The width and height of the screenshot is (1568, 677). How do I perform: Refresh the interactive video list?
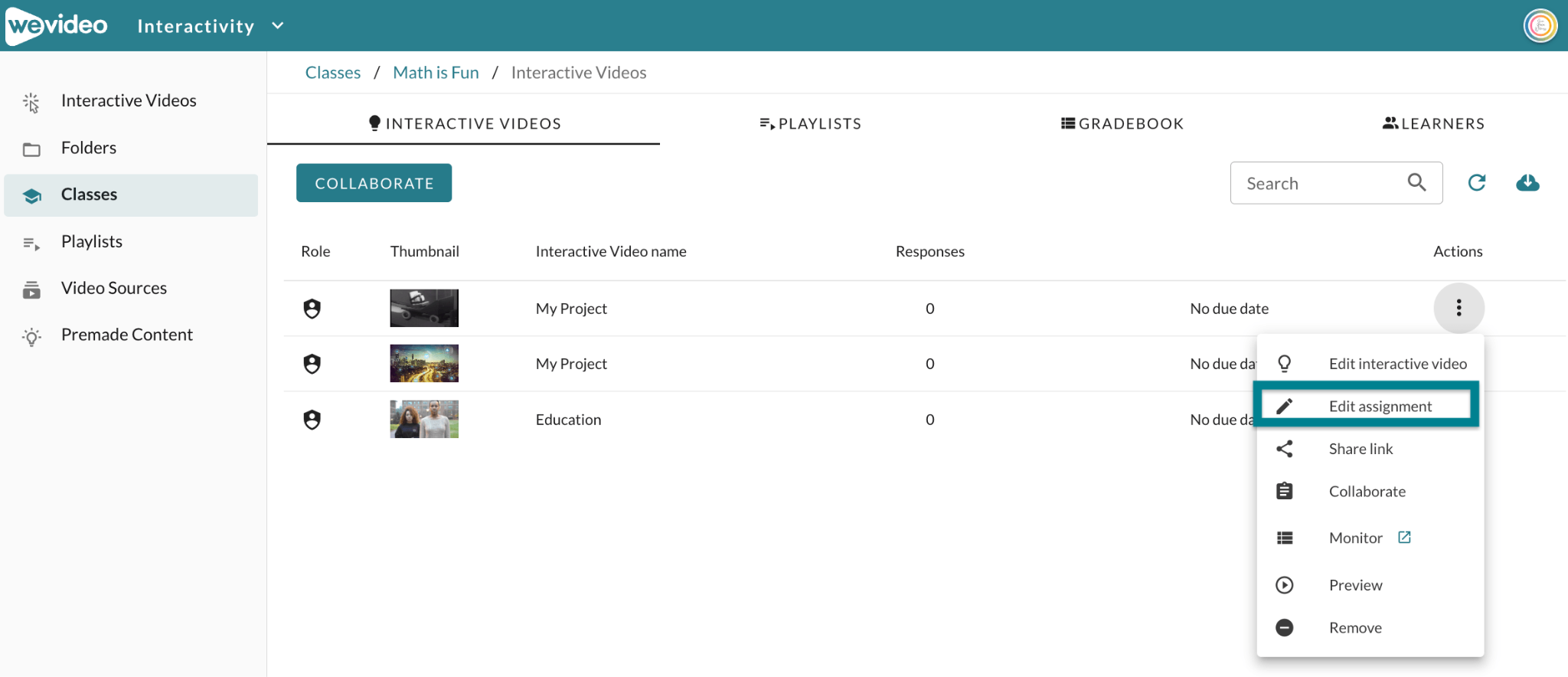(x=1477, y=182)
